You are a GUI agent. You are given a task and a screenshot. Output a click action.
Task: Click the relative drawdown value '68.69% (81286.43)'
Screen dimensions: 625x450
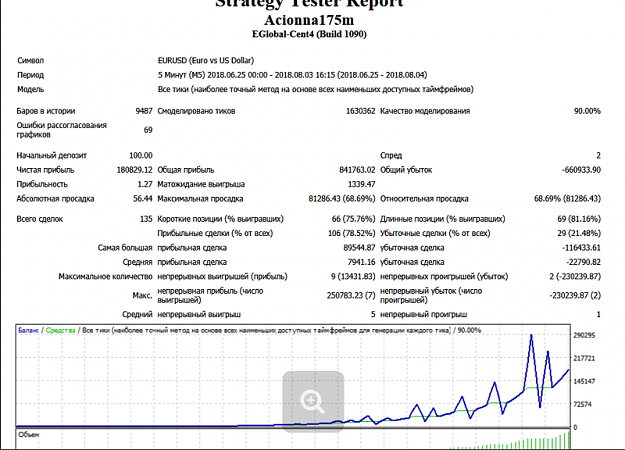click(x=567, y=198)
